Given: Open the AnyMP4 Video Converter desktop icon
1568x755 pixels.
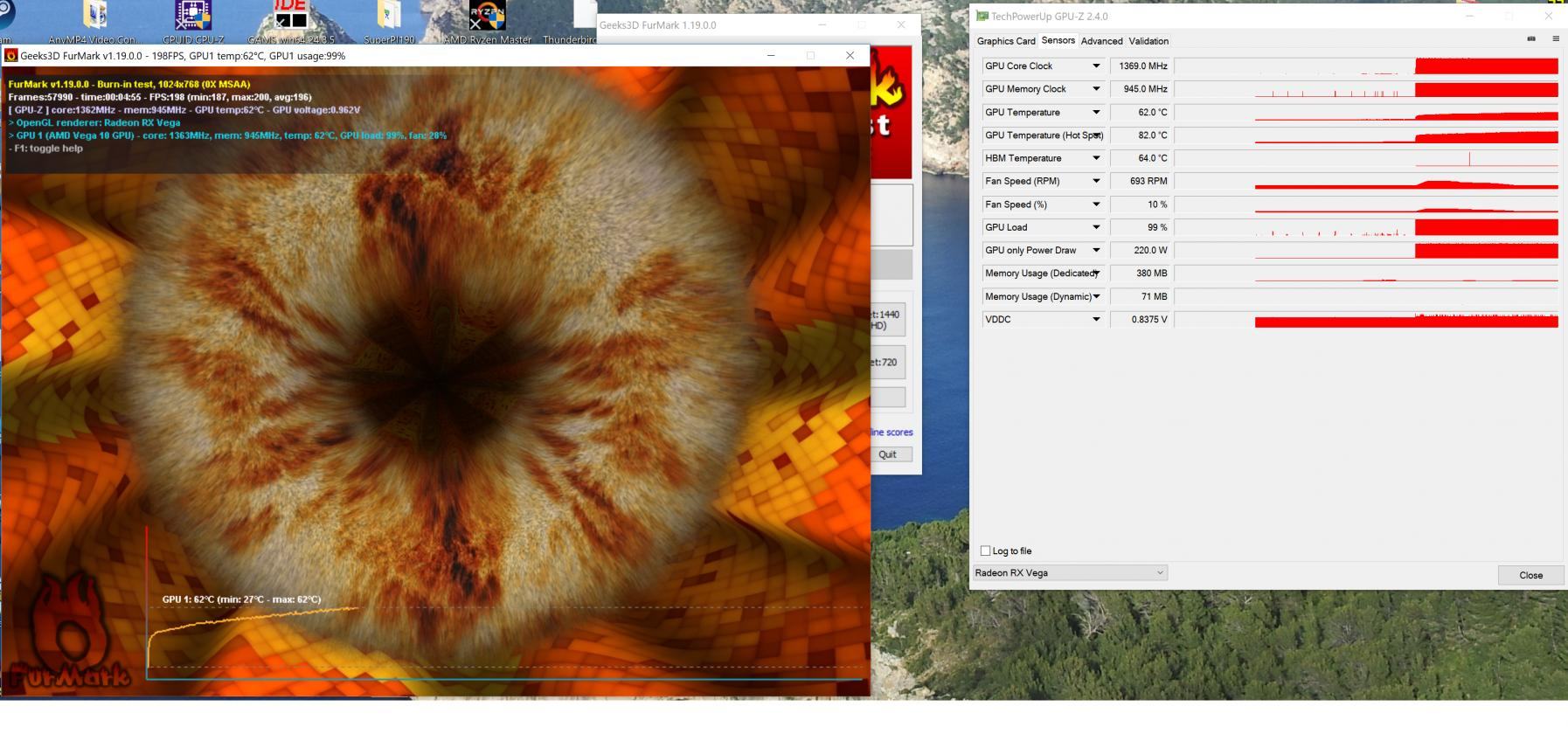Looking at the screenshot, I should [x=94, y=22].
